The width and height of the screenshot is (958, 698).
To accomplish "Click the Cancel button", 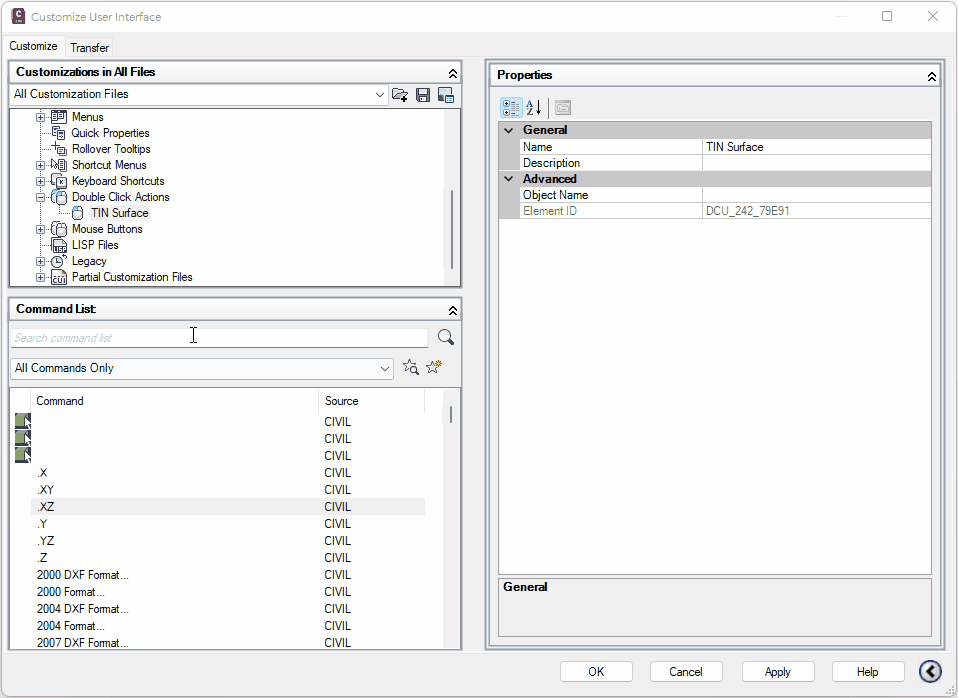I will (686, 672).
